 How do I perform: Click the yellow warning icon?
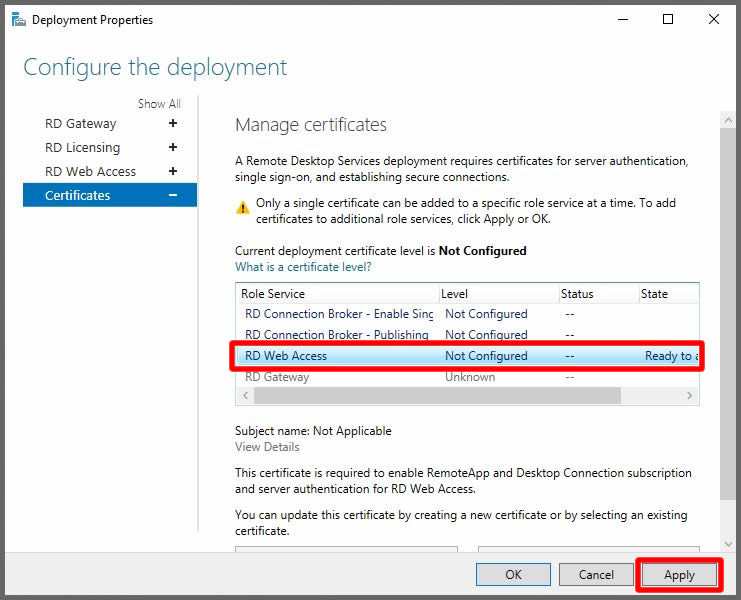242,207
